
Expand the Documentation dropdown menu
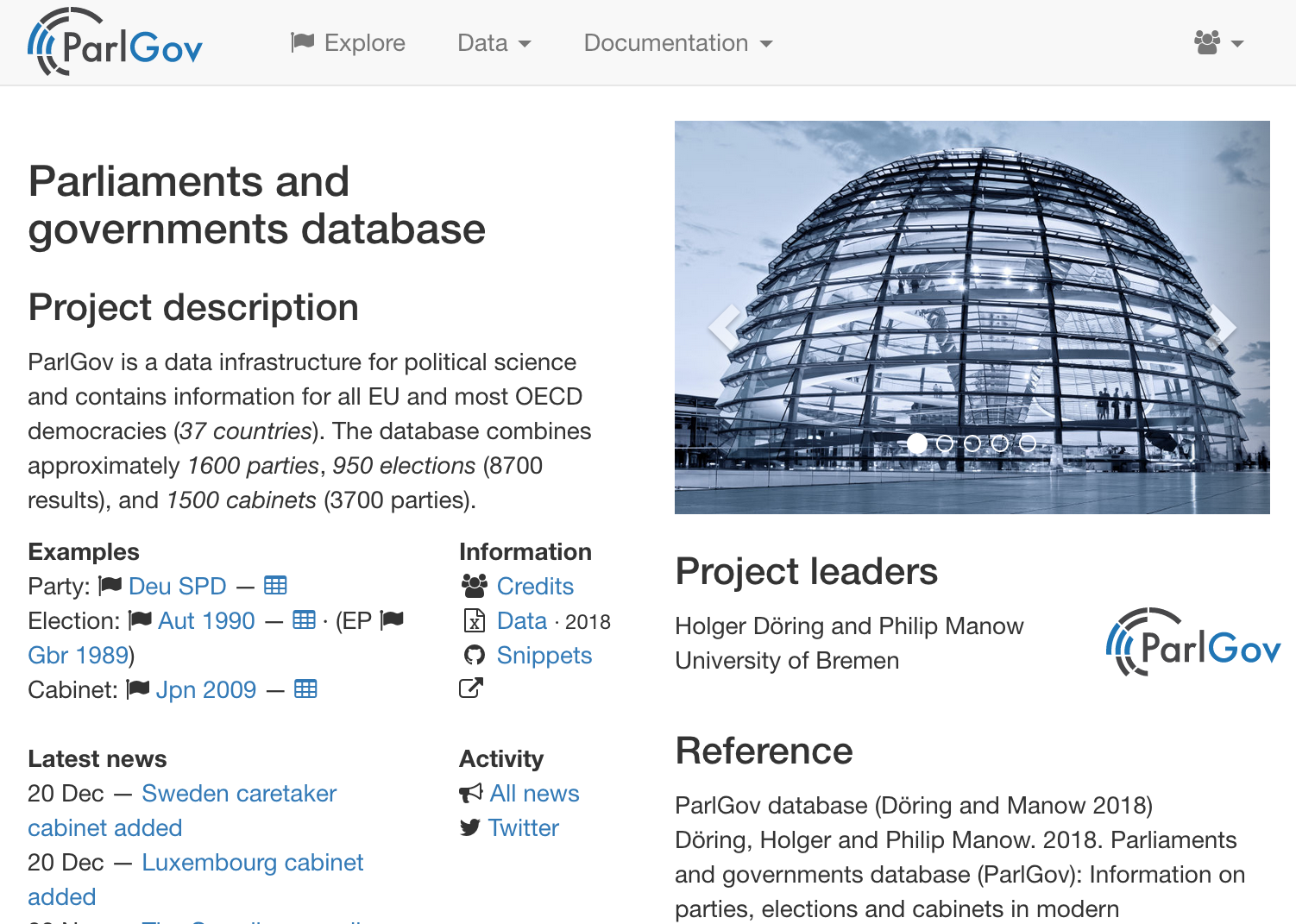click(x=678, y=42)
